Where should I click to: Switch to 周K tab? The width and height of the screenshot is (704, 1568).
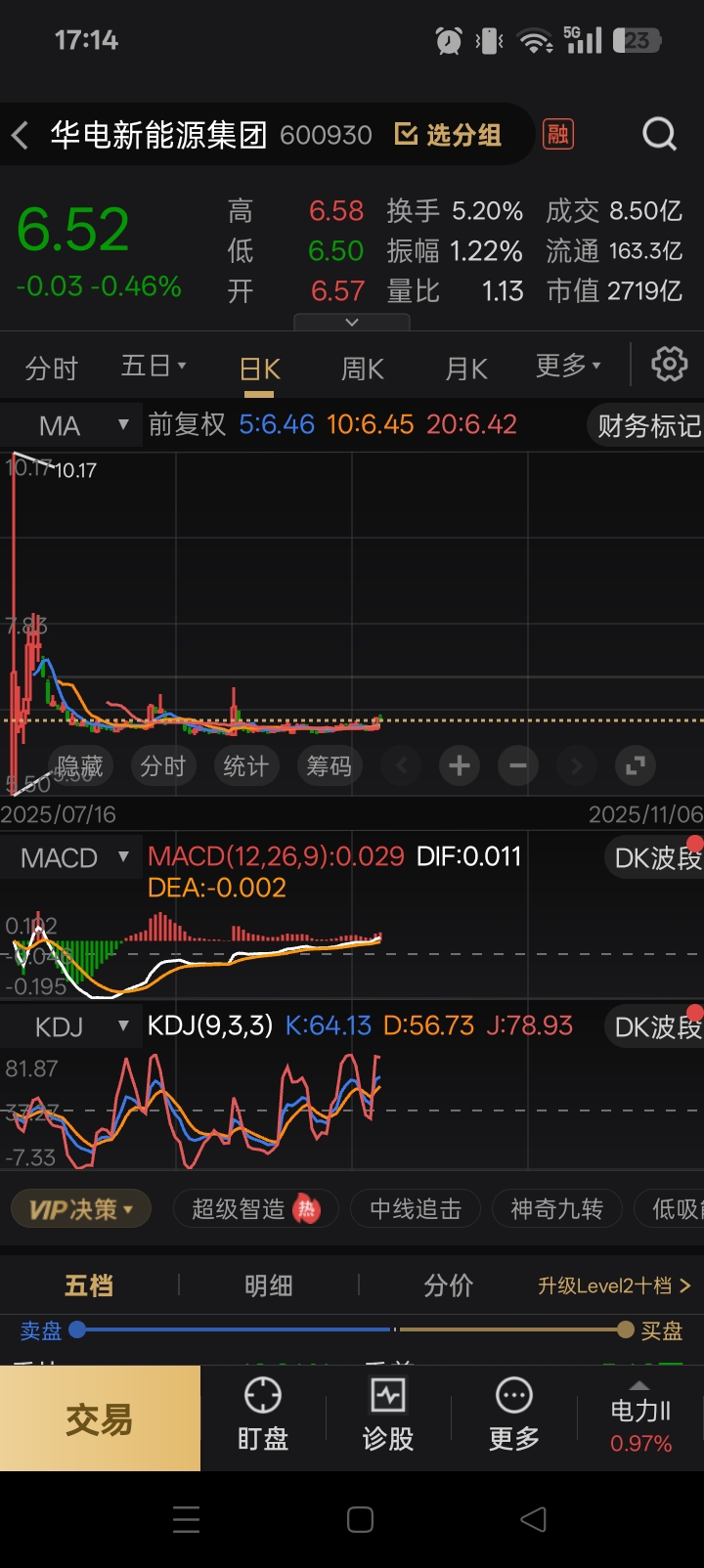362,369
